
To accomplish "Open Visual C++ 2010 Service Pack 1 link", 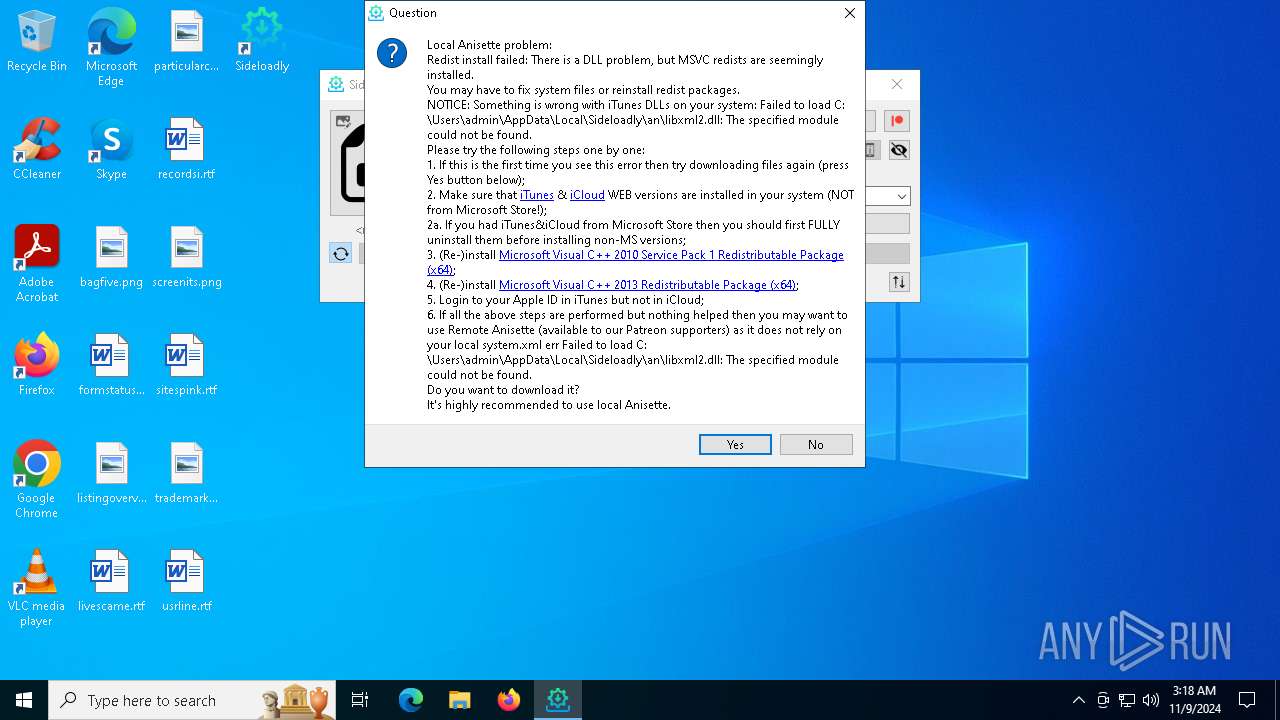I will [x=636, y=262].
